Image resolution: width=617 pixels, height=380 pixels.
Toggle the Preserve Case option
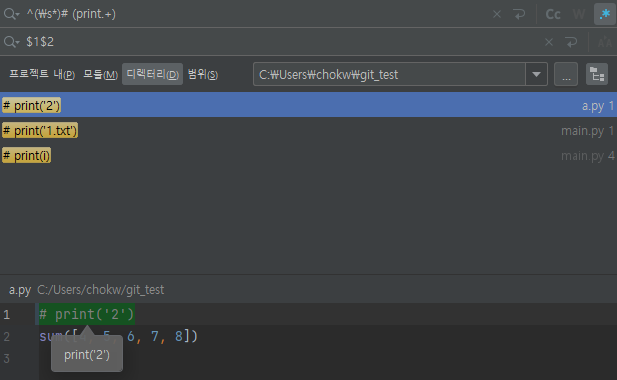click(x=604, y=42)
